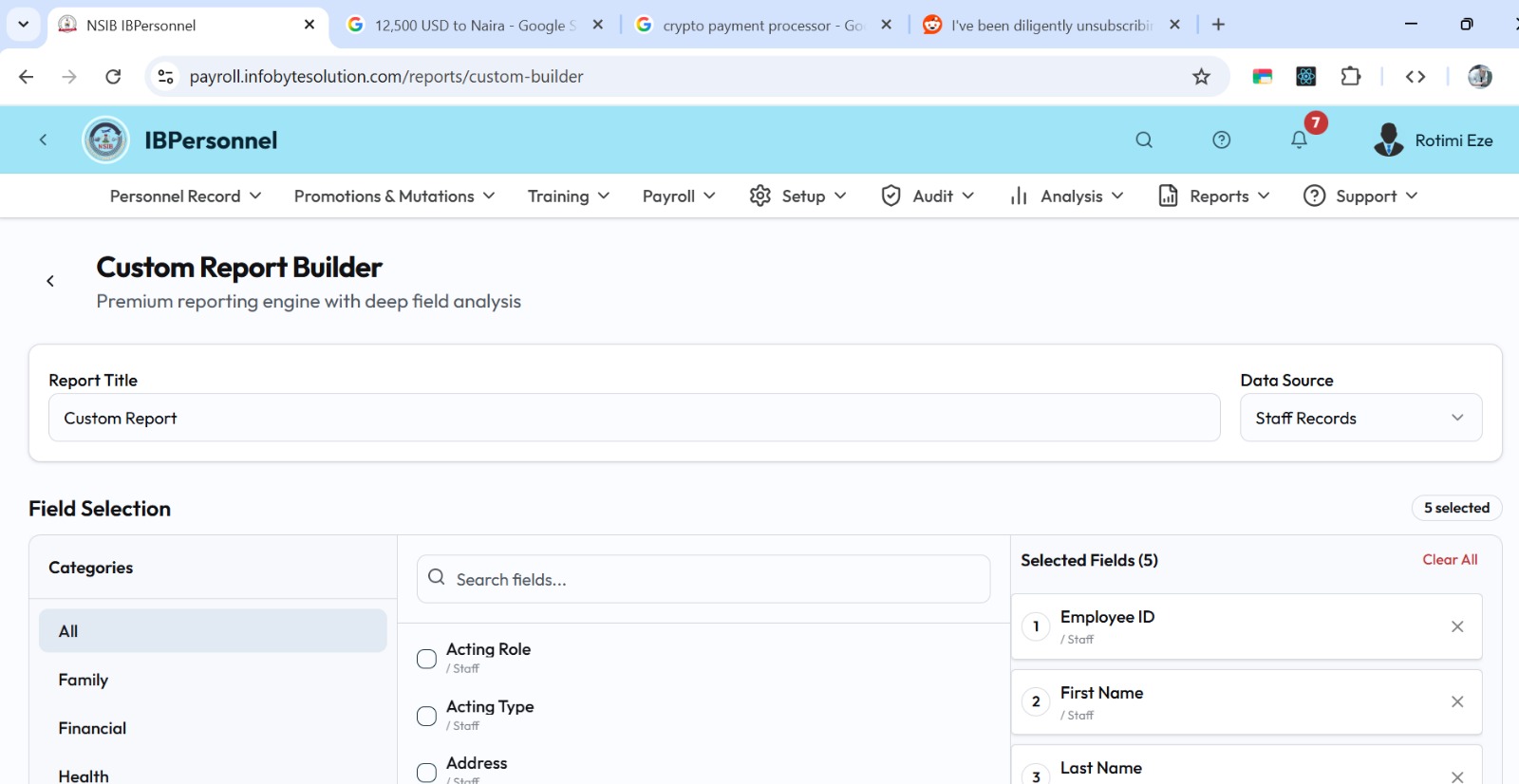Open the browser extensions puzzle icon
The width and height of the screenshot is (1519, 784).
click(1350, 77)
